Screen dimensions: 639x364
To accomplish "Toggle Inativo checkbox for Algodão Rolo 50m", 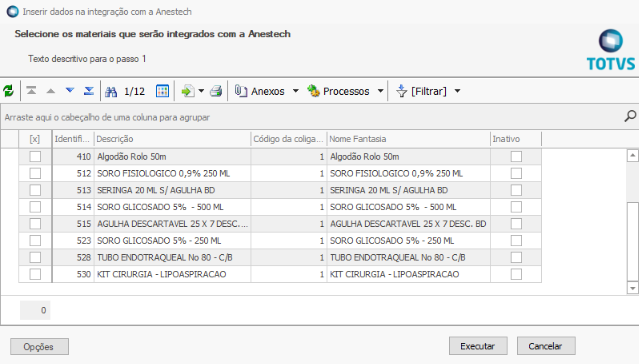I will (516, 157).
